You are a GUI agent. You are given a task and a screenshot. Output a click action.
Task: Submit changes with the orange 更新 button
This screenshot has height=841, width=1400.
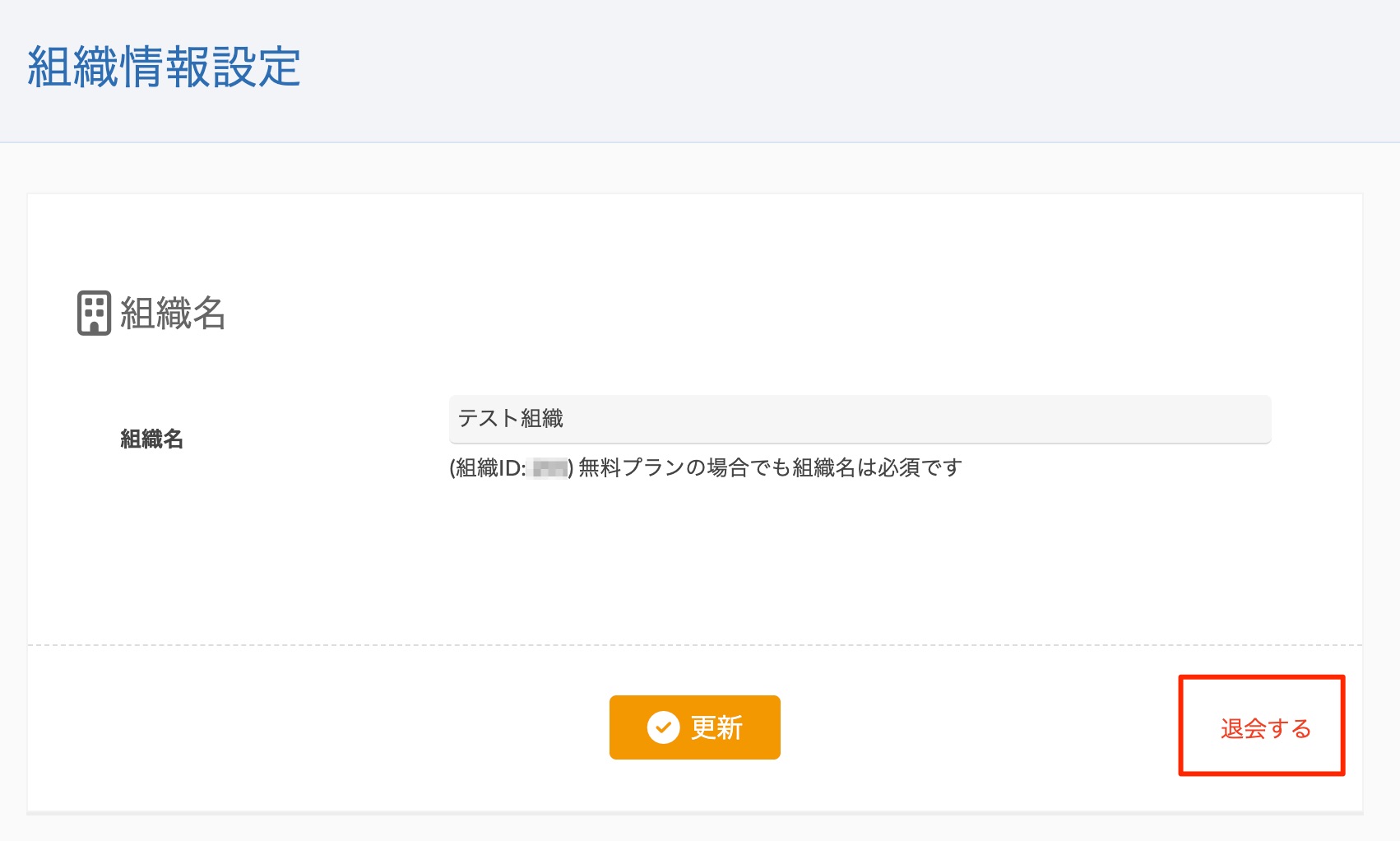(x=694, y=727)
